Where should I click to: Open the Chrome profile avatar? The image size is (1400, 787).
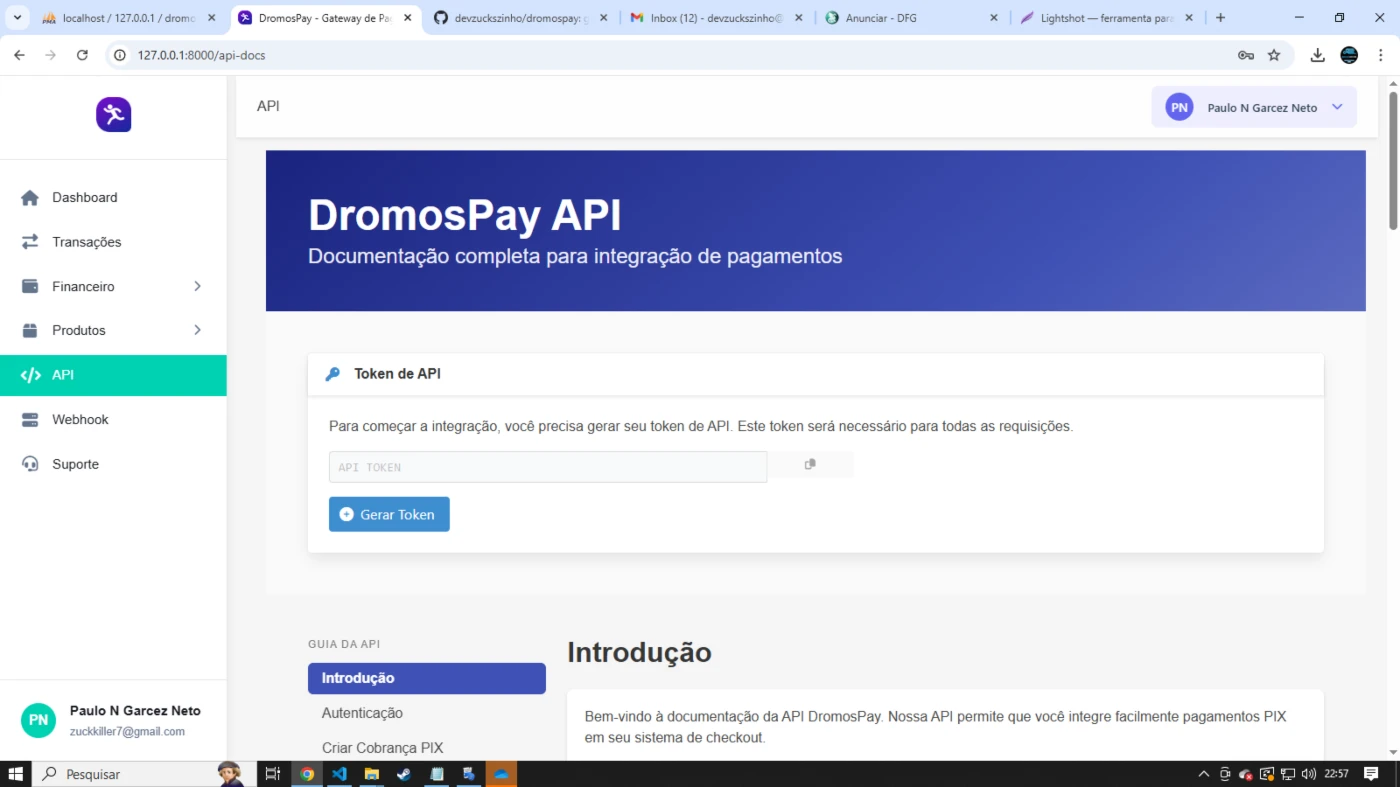(x=1349, y=55)
